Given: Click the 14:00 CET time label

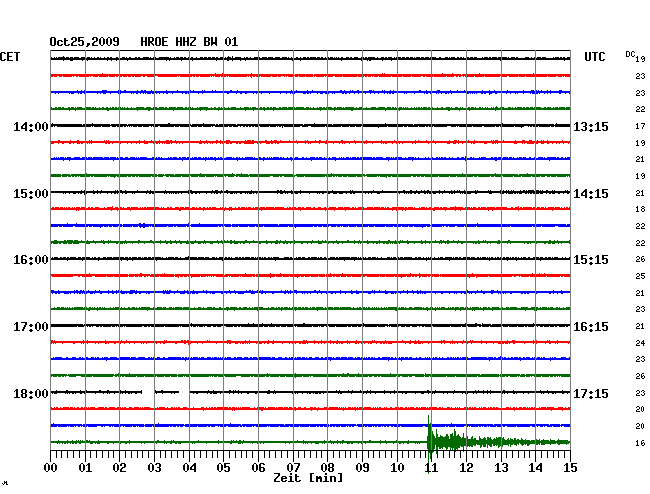Looking at the screenshot, I should coord(31,126).
